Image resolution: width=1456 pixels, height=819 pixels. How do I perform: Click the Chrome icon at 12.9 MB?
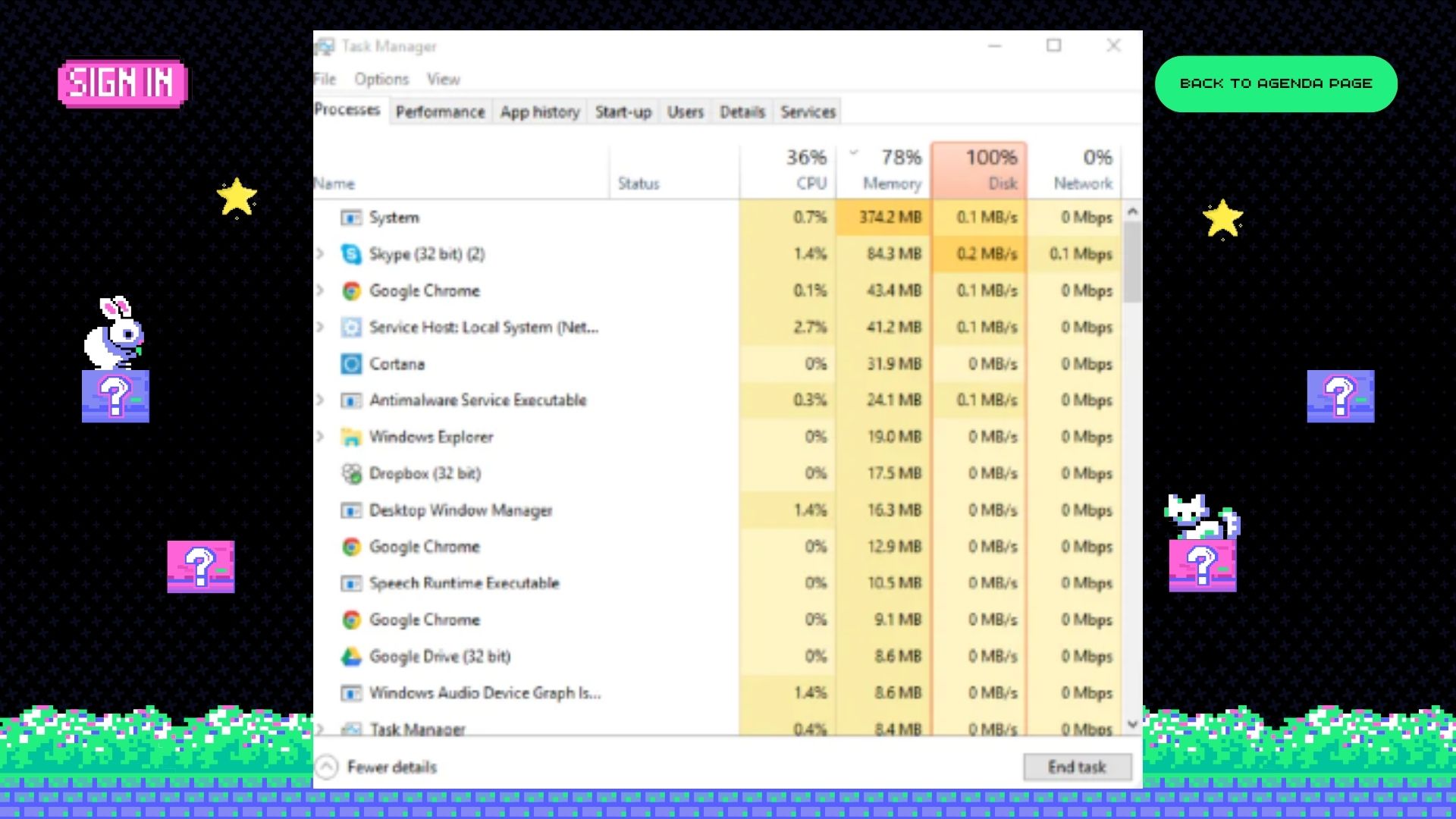(x=350, y=547)
